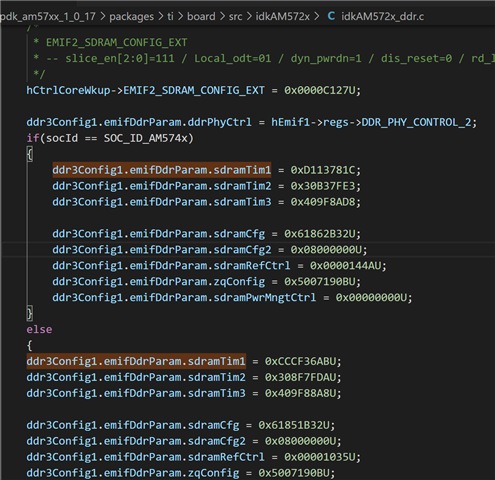The width and height of the screenshot is (495, 480).
Task: Open the idkAM572x breadcrumb folder
Action: [x=283, y=16]
